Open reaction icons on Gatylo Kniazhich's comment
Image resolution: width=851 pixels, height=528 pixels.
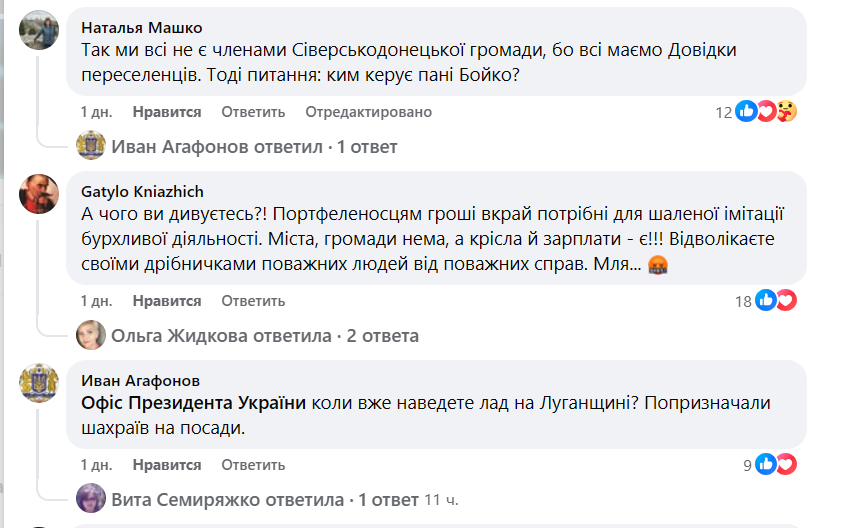point(776,300)
